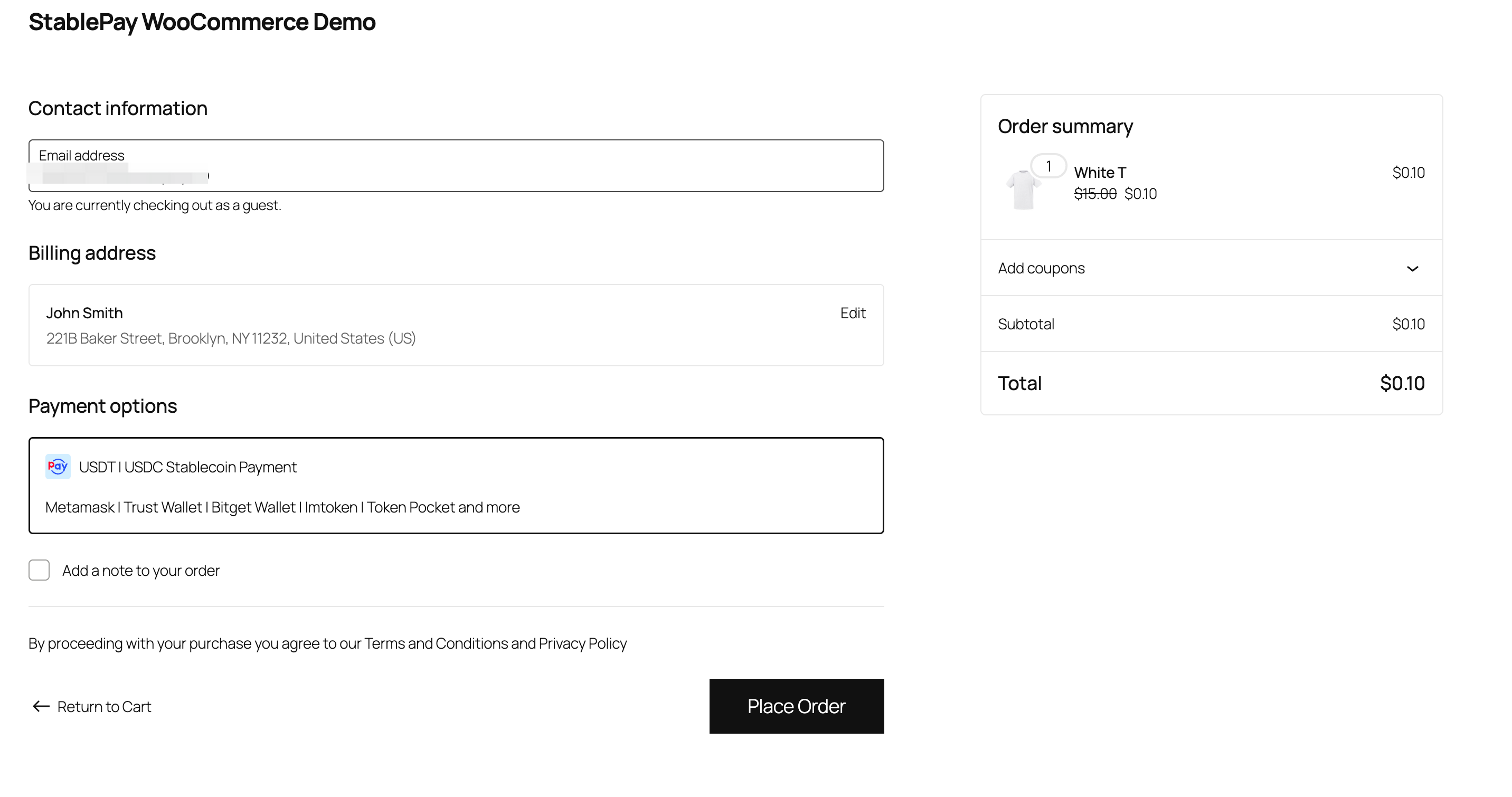The width and height of the screenshot is (1512, 797).
Task: Click the Total amount of $0.10
Action: coord(1403,383)
